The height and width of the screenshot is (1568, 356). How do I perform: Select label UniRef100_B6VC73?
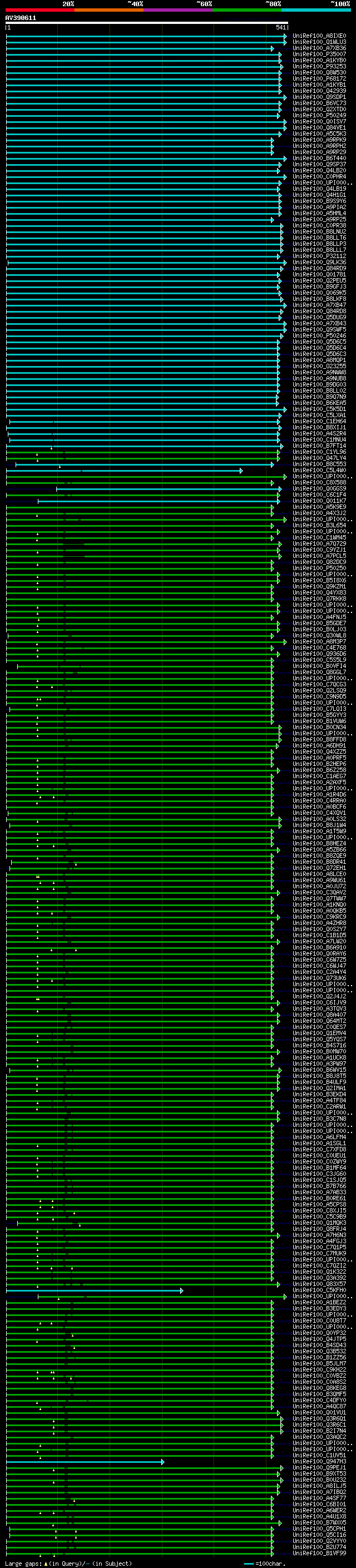click(319, 103)
